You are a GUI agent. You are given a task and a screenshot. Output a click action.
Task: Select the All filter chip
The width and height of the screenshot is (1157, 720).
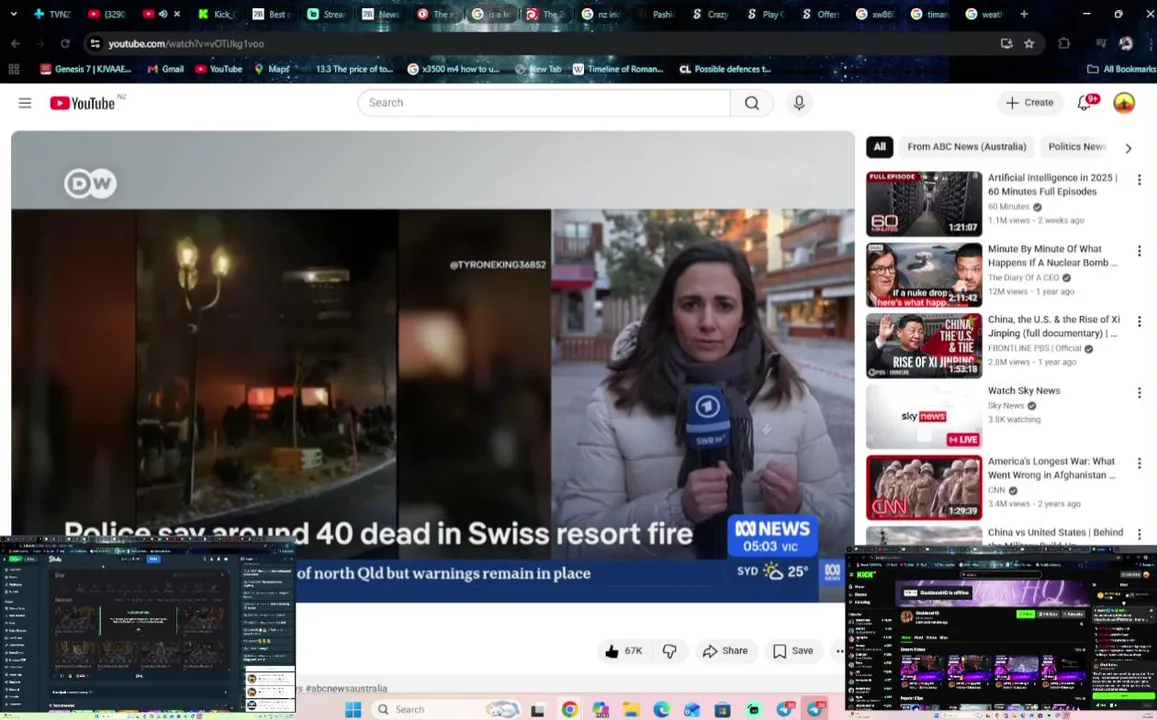point(880,147)
